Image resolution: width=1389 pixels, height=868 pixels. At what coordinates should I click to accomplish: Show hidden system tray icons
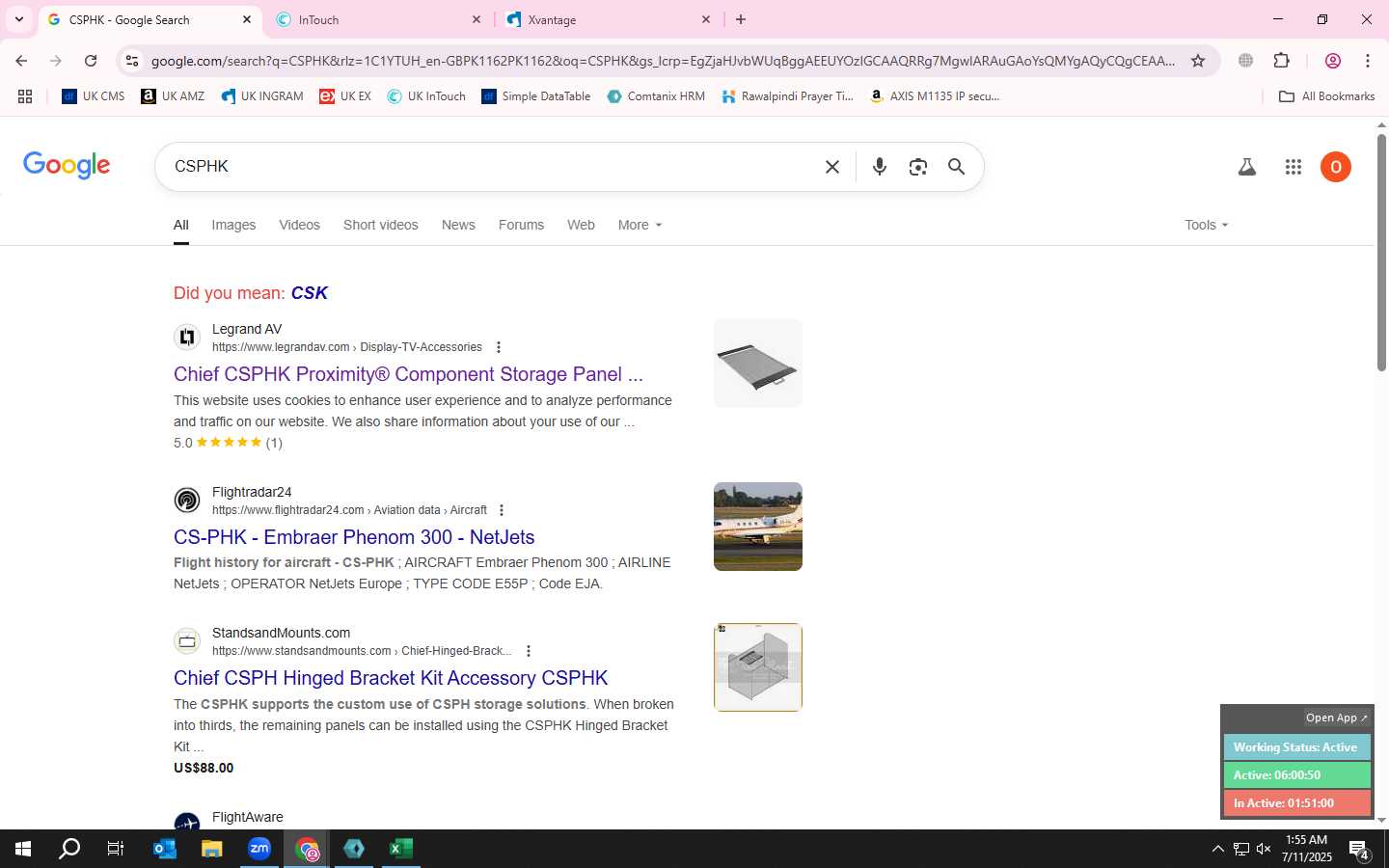click(1217, 849)
